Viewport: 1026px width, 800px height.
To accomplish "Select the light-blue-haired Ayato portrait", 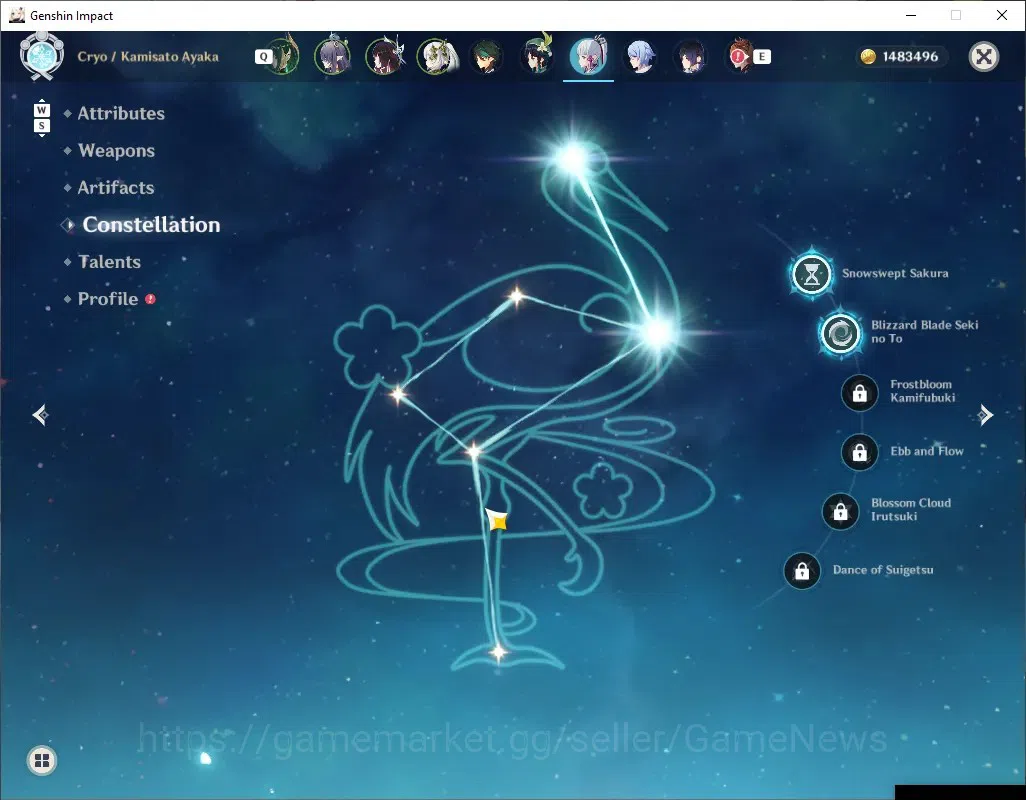I will (x=640, y=56).
